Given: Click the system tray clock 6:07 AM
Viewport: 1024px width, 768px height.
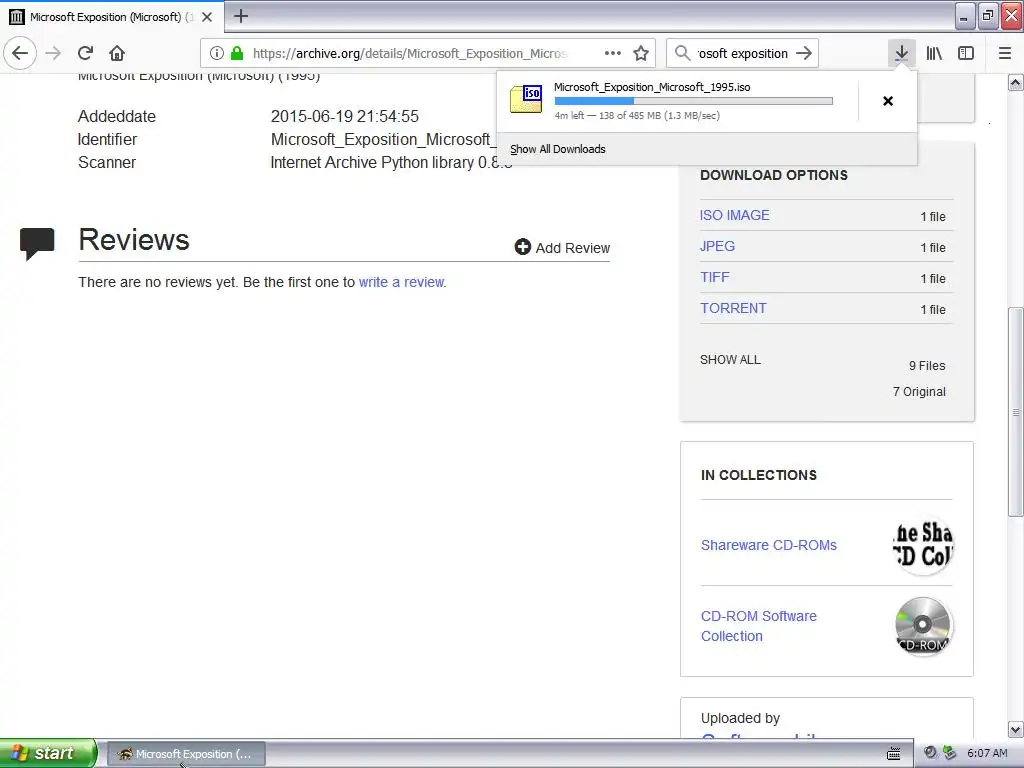Looking at the screenshot, I should 987,753.
